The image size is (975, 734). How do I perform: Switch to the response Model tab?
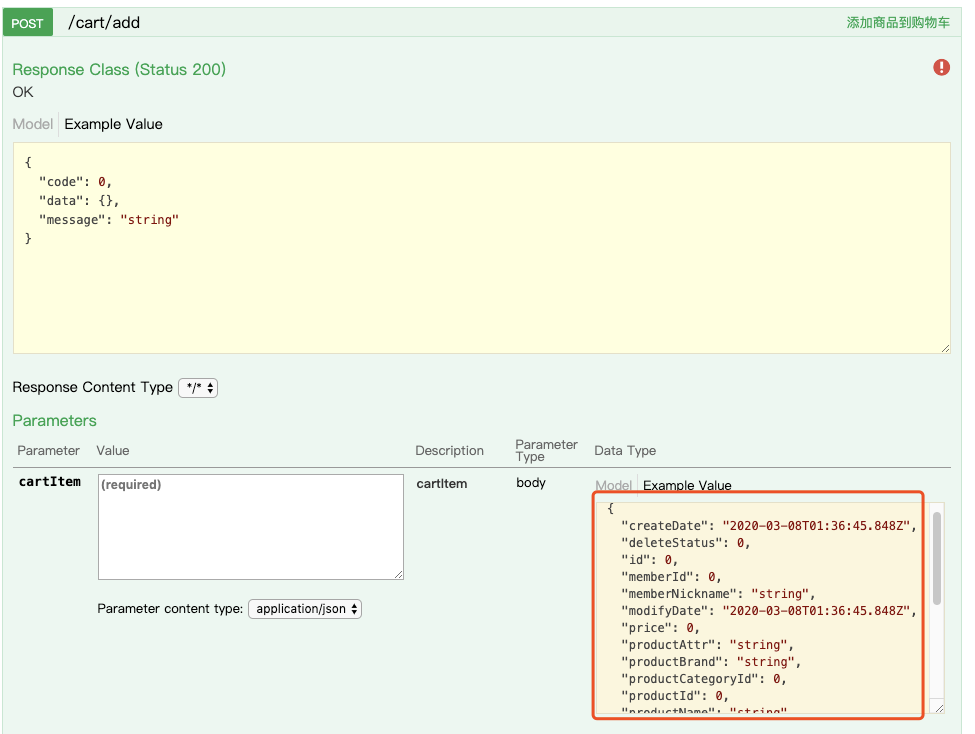[x=32, y=124]
